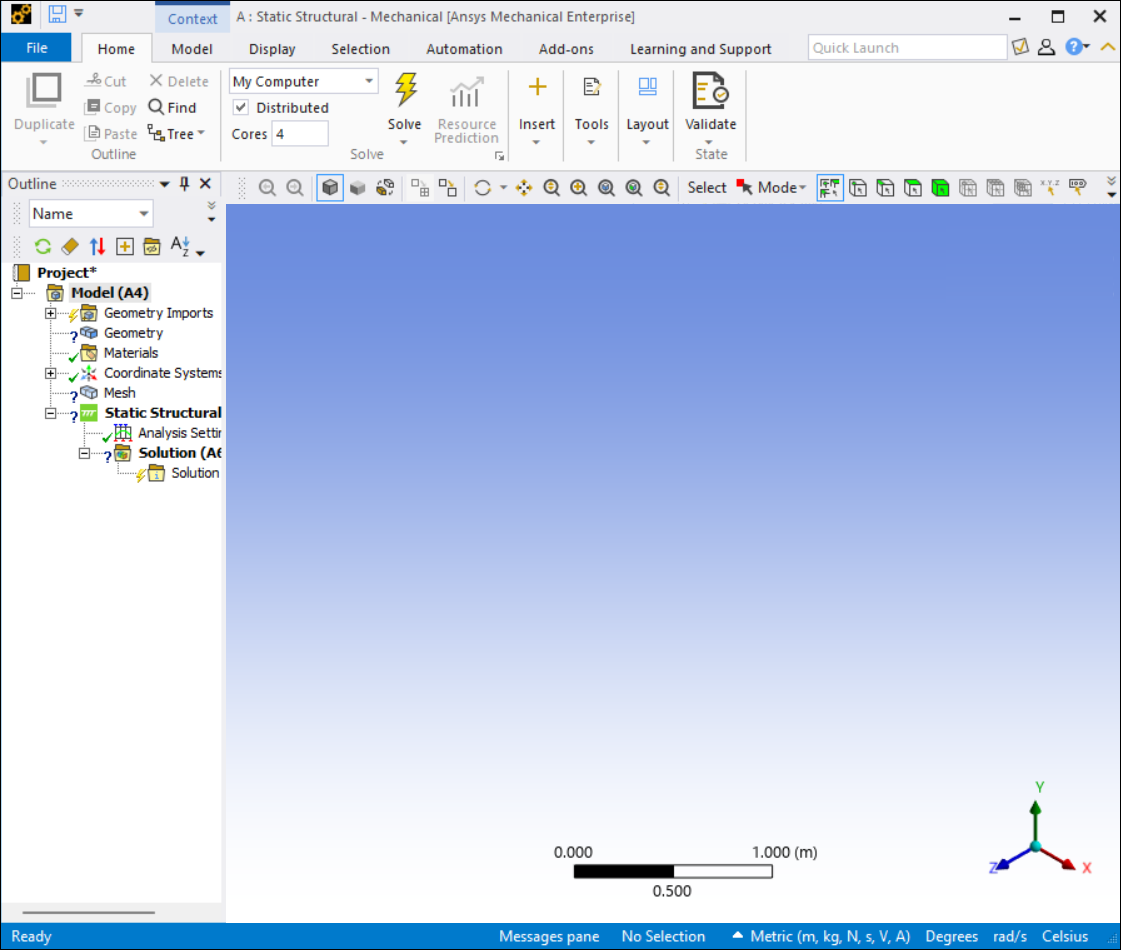The width and height of the screenshot is (1121, 950).
Task: Expand the Geometry Imports tree node
Action: pos(50,313)
